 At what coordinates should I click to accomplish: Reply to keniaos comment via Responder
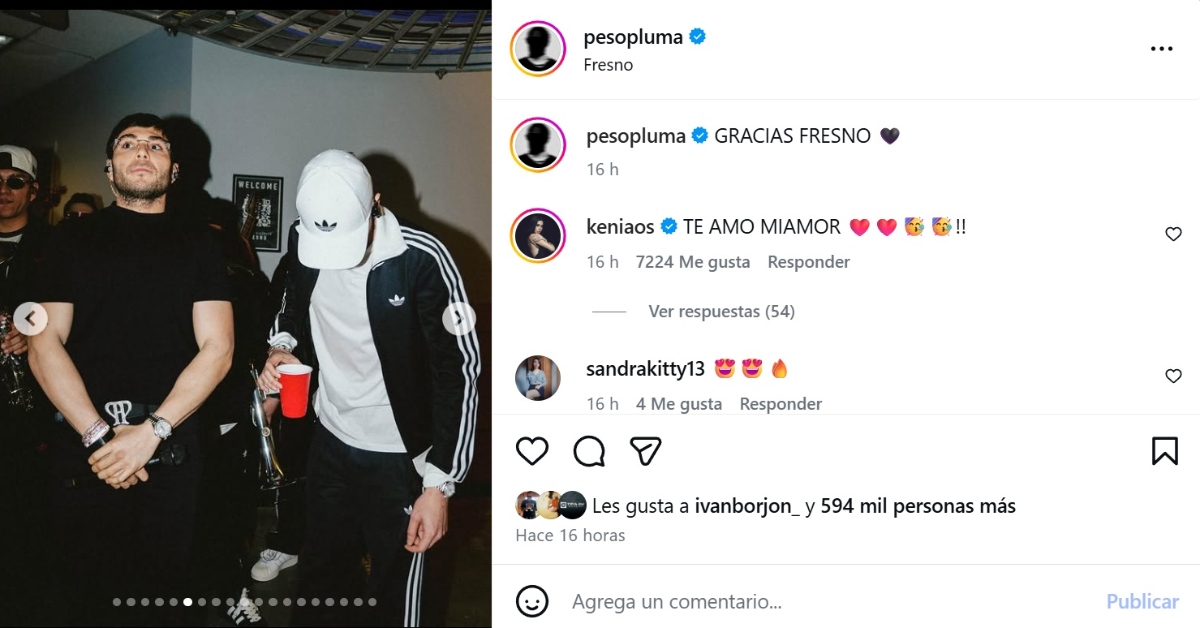808,262
